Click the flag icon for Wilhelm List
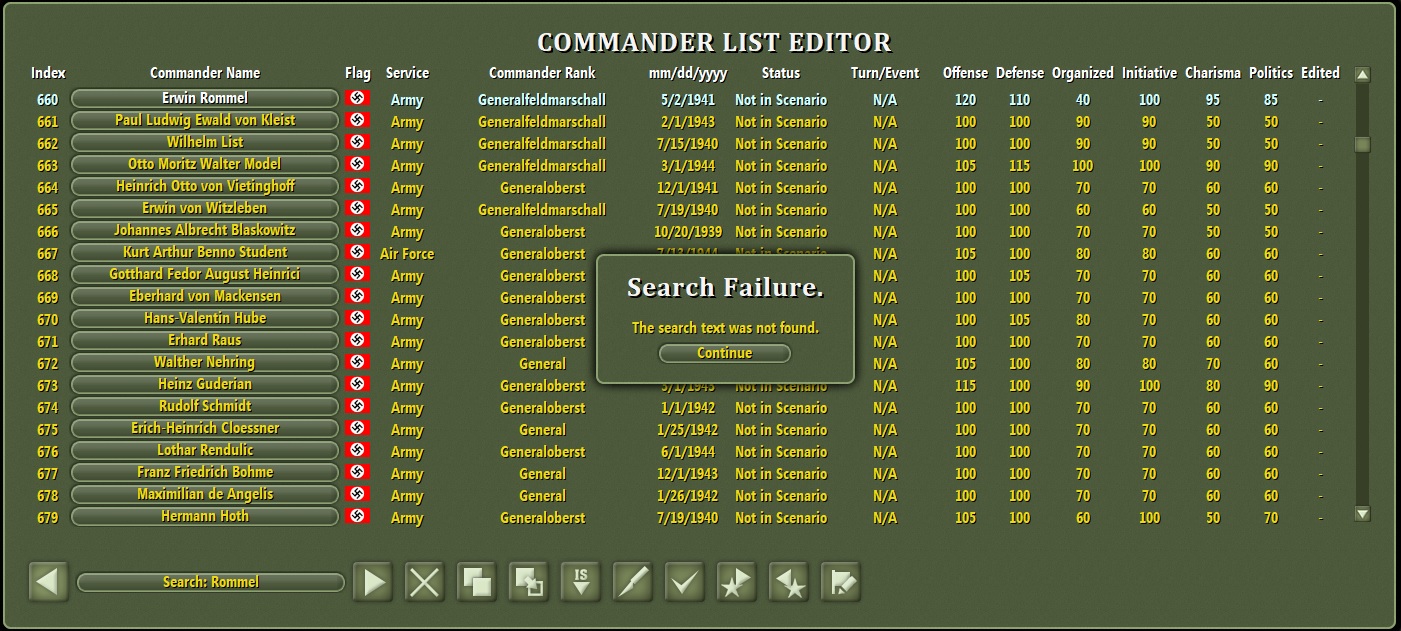The width and height of the screenshot is (1401, 631). point(358,142)
